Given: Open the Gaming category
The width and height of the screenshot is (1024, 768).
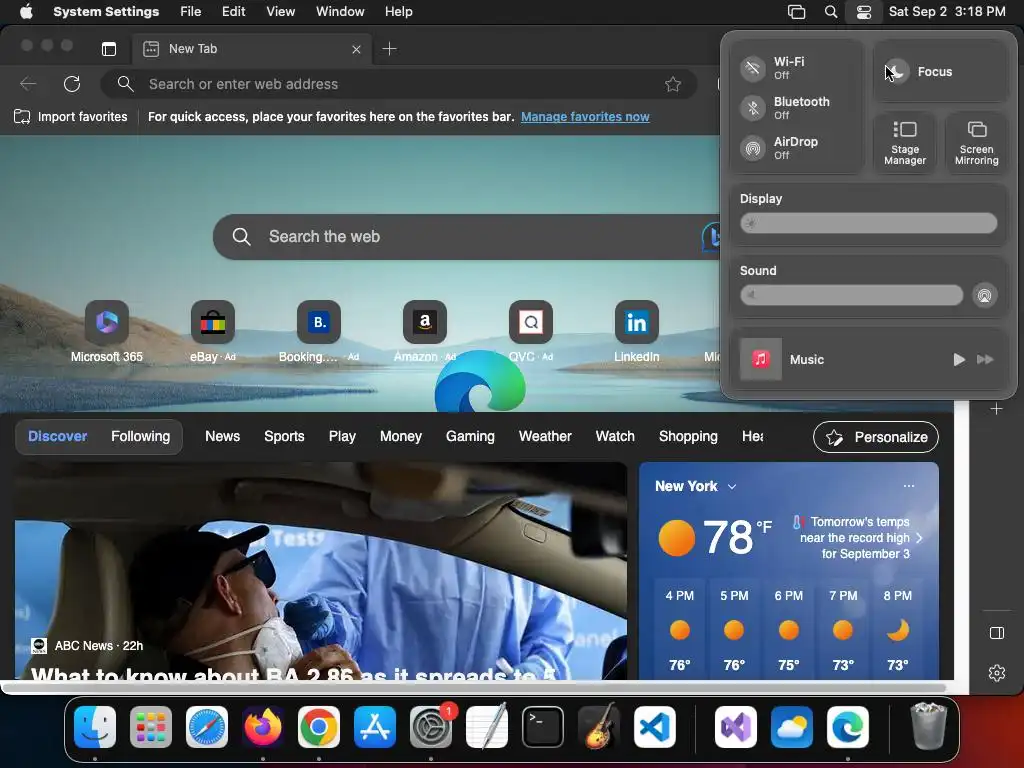Looking at the screenshot, I should [470, 436].
